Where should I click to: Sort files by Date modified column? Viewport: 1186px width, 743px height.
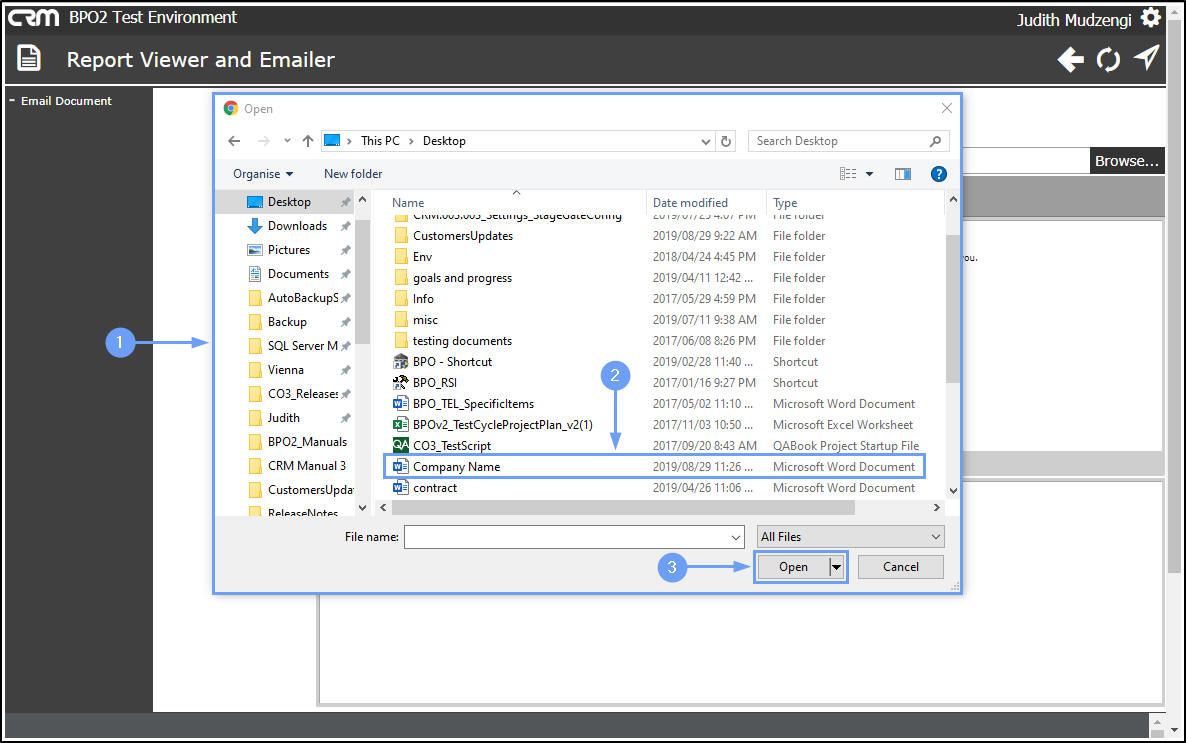tap(690, 203)
